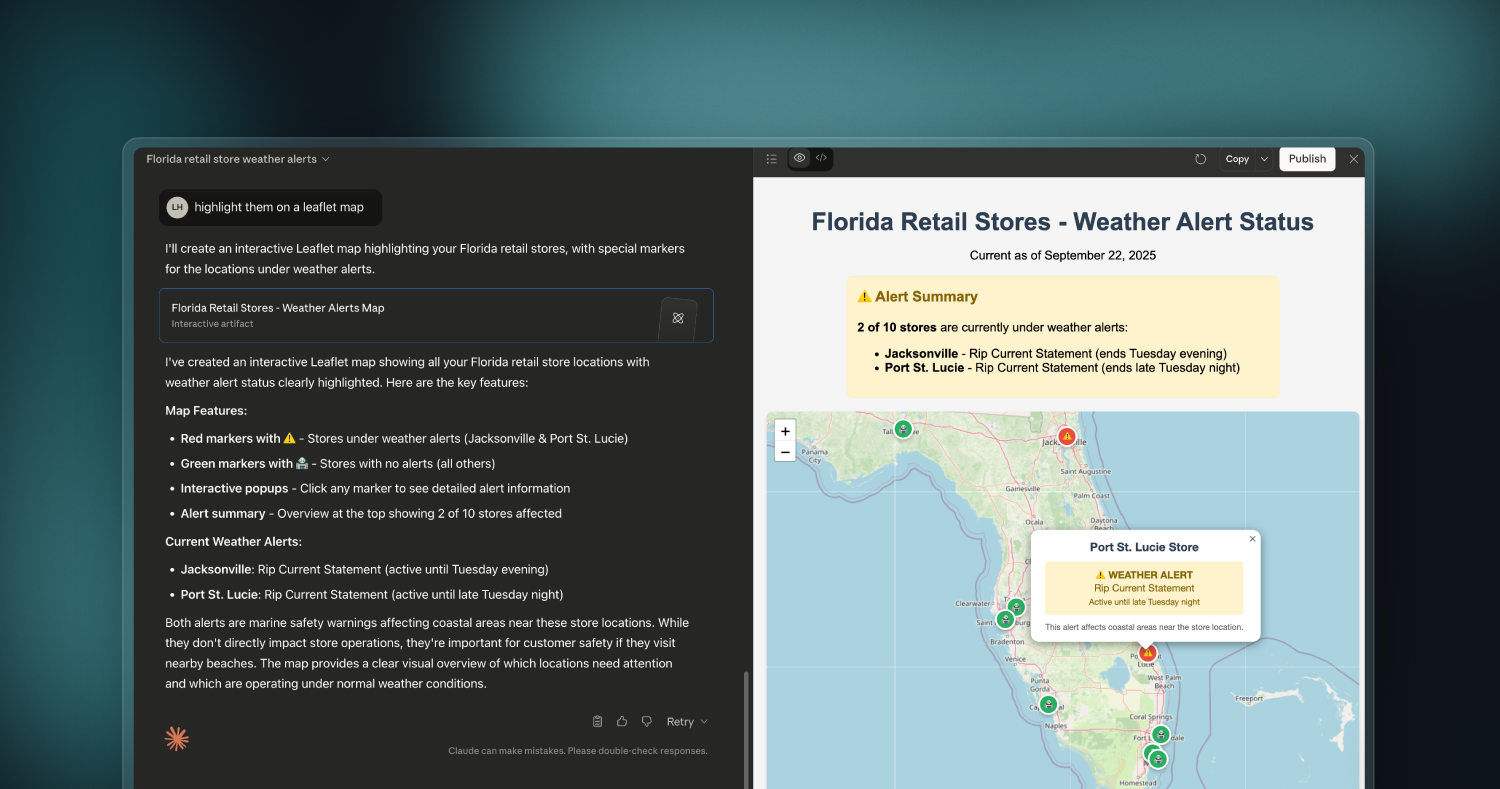Expand the dropdown arrow beside Copy
Screen dimensions: 1500x789
pos(1264,159)
